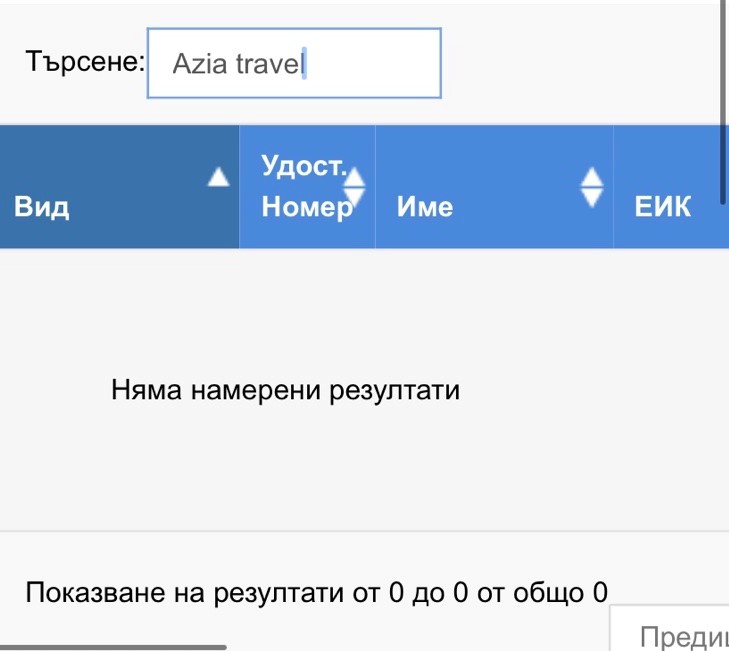Image resolution: width=729 pixels, height=651 pixels.
Task: Click the word Номер in the header
Action: (x=306, y=207)
